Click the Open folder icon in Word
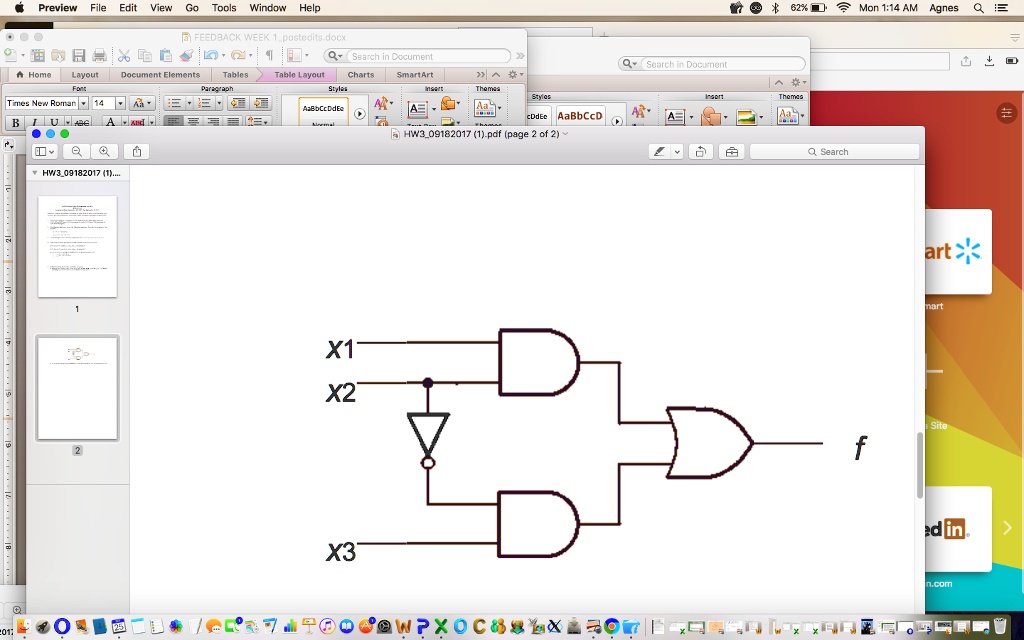 pos(59,56)
